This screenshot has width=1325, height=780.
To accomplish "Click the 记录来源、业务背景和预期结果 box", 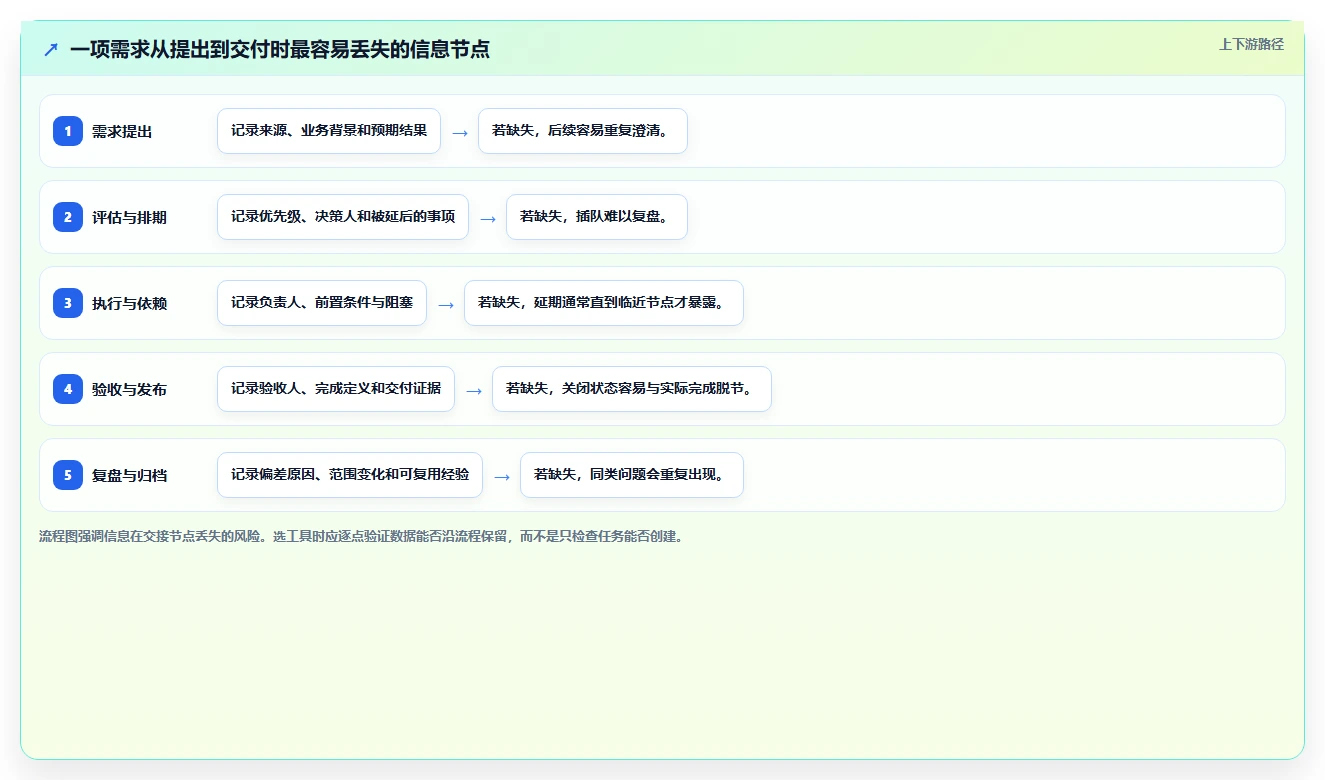I will coord(329,131).
